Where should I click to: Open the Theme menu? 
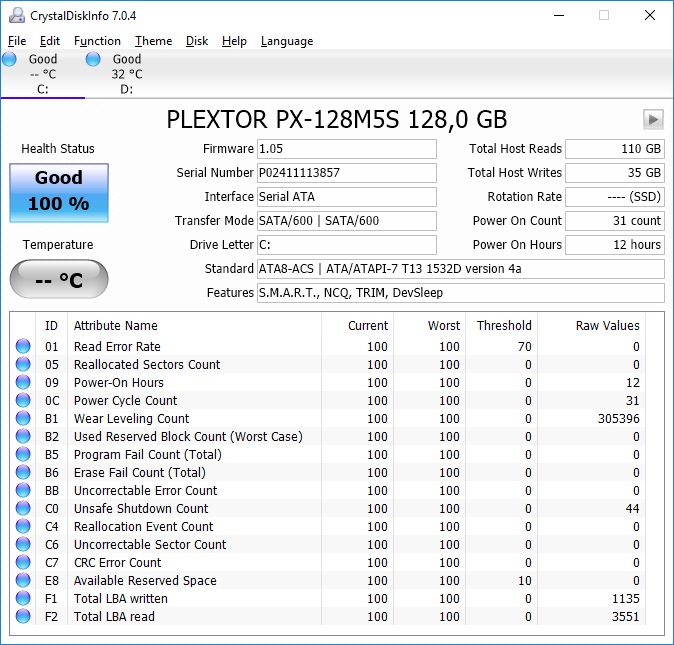pos(153,41)
